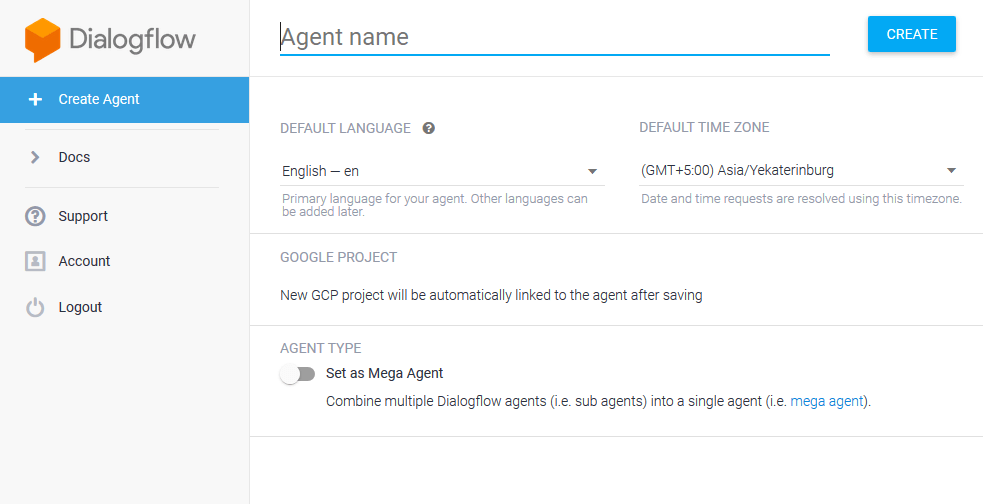The width and height of the screenshot is (983, 504).
Task: Expand Docs using the chevron icon
Action: click(x=35, y=157)
